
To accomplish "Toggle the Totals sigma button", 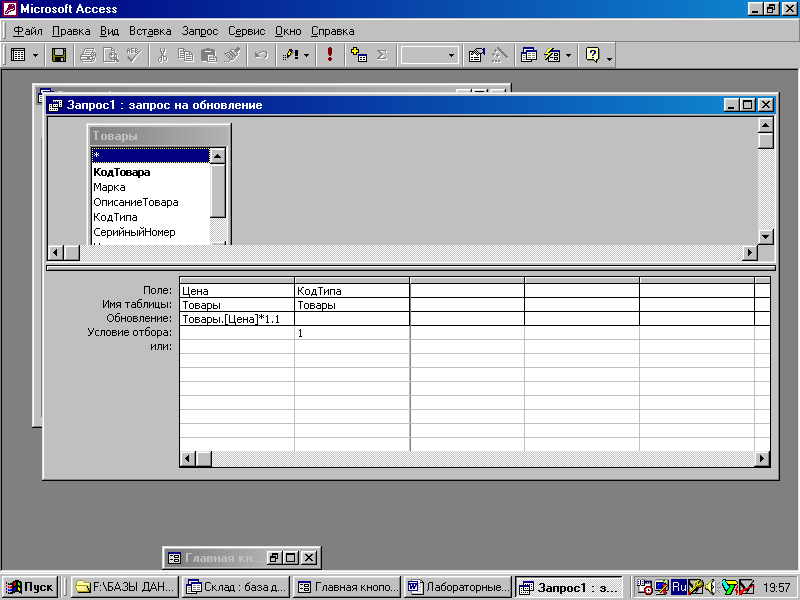I will coord(382,56).
